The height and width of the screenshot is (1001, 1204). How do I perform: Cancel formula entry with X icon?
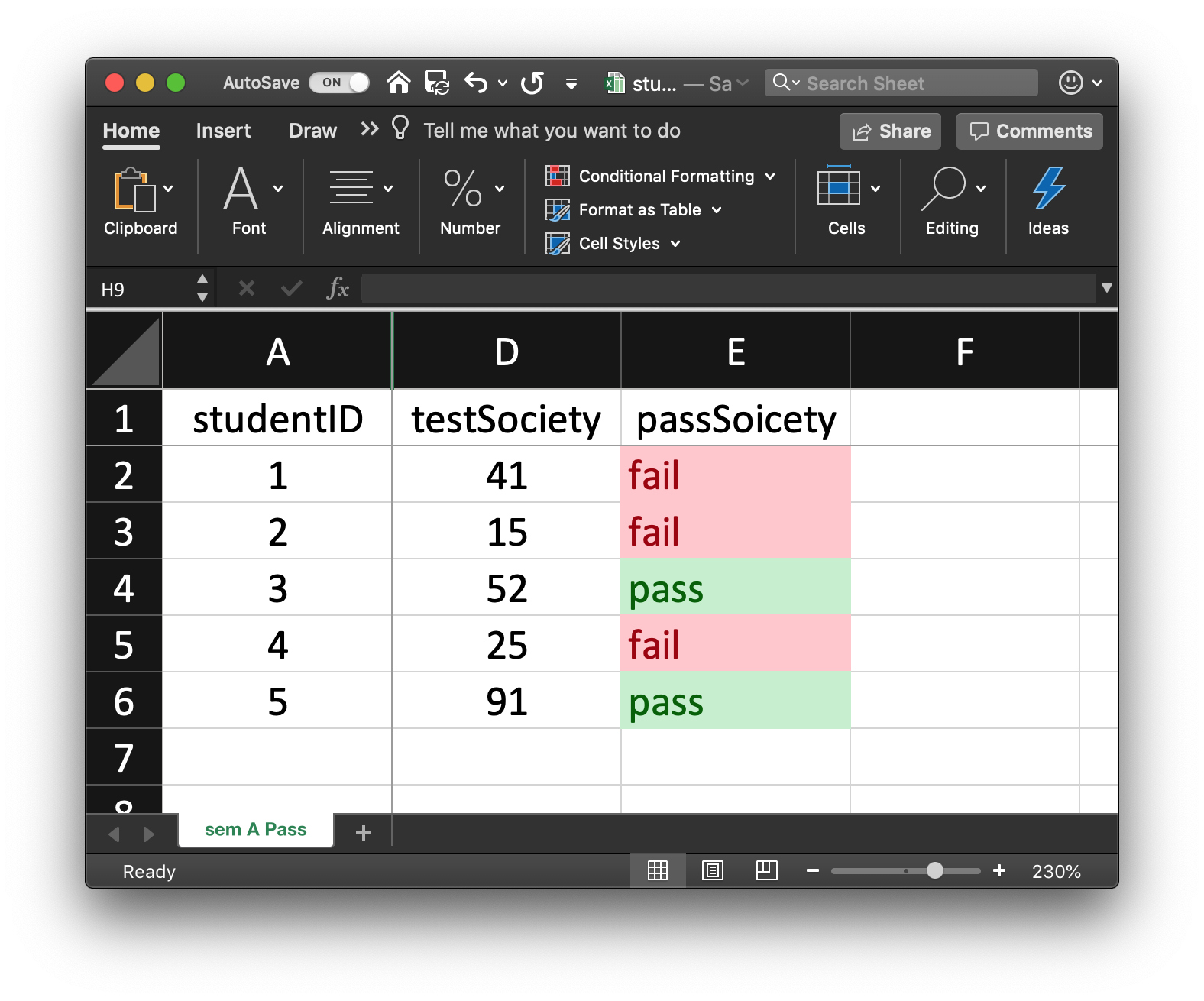[247, 288]
